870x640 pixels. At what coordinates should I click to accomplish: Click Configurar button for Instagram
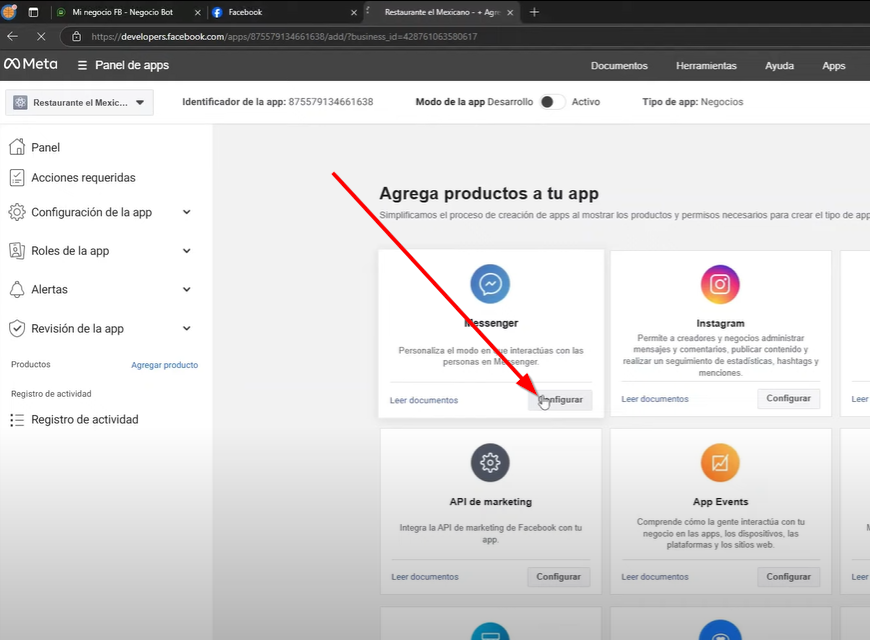pyautogui.click(x=788, y=399)
